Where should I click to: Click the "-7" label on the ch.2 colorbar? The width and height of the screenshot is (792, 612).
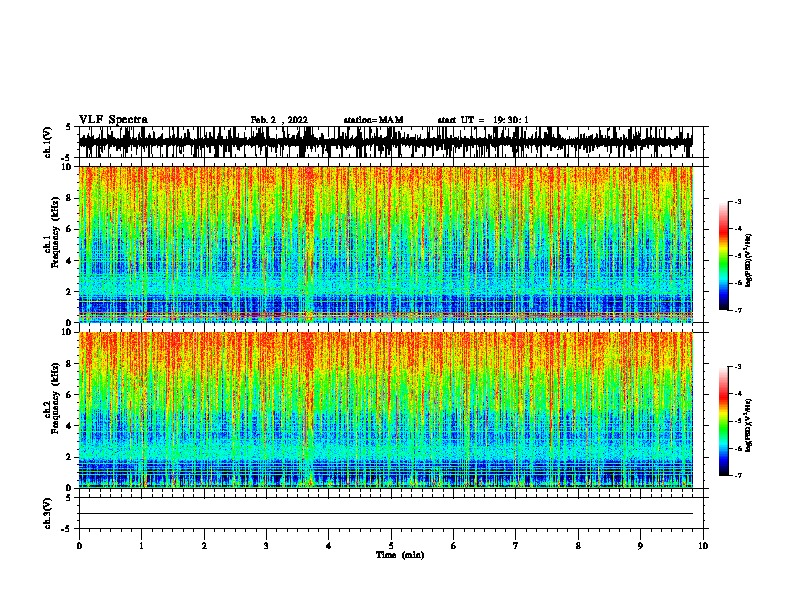pyautogui.click(x=738, y=476)
